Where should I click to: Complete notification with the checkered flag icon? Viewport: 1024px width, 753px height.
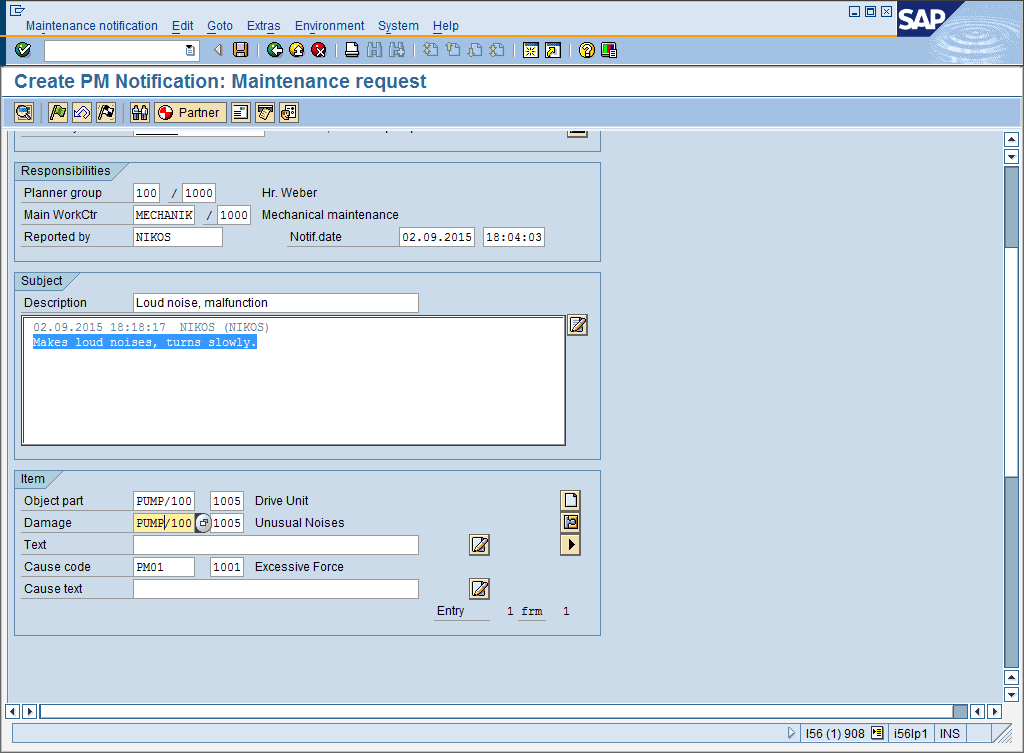(106, 112)
